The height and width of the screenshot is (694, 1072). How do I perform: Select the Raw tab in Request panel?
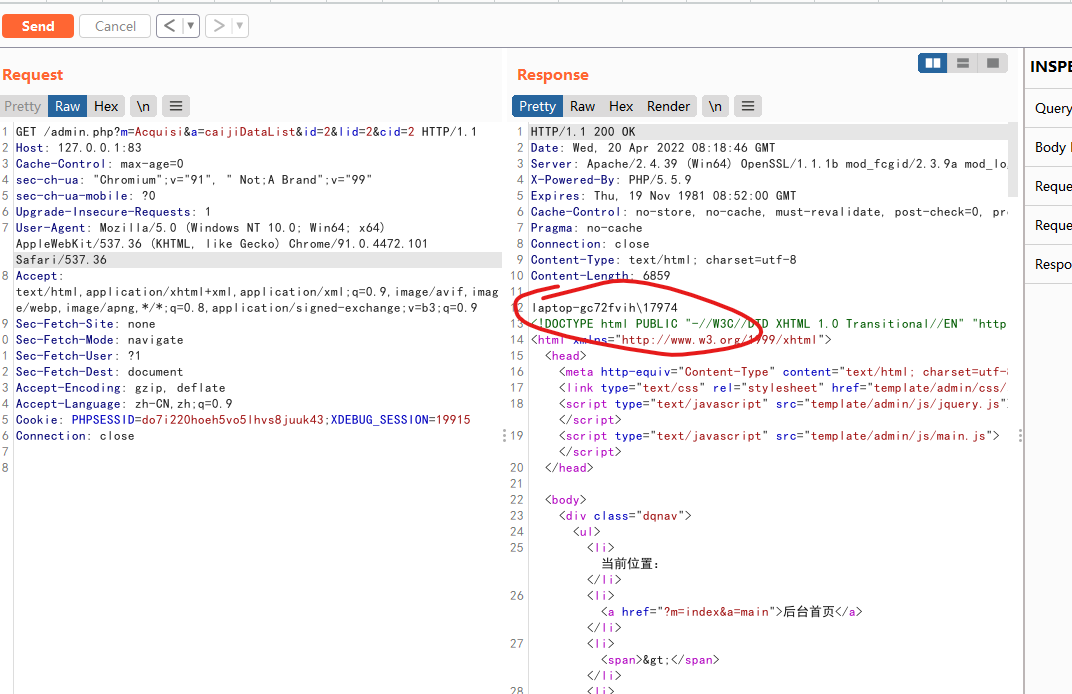click(x=67, y=106)
